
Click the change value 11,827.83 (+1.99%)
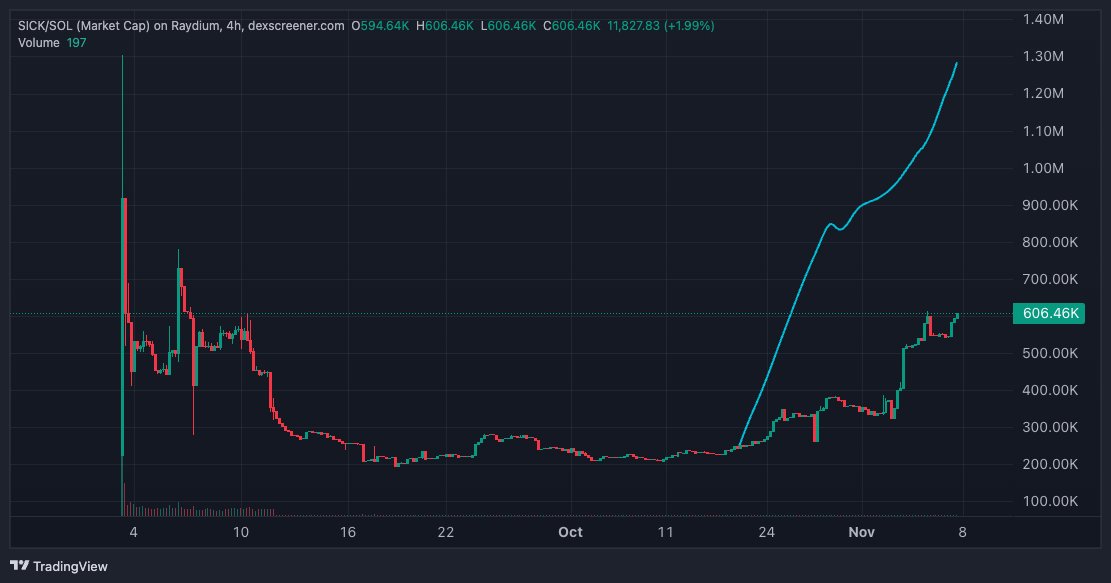[x=660, y=26]
